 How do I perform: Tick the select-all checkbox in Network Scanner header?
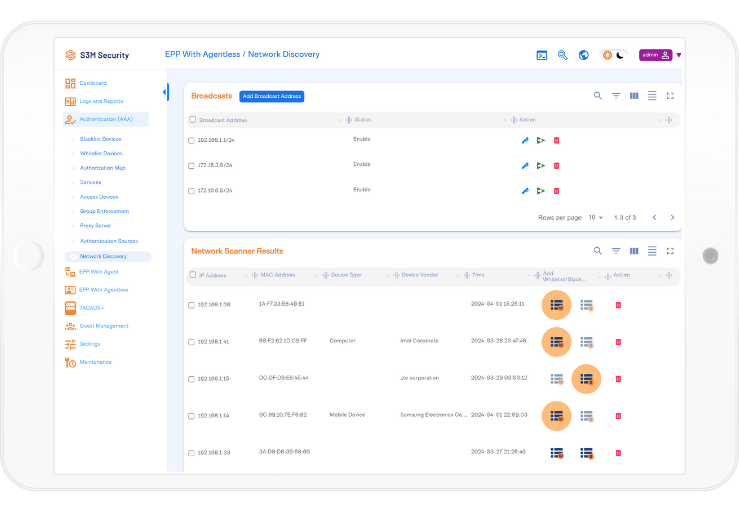(x=193, y=274)
